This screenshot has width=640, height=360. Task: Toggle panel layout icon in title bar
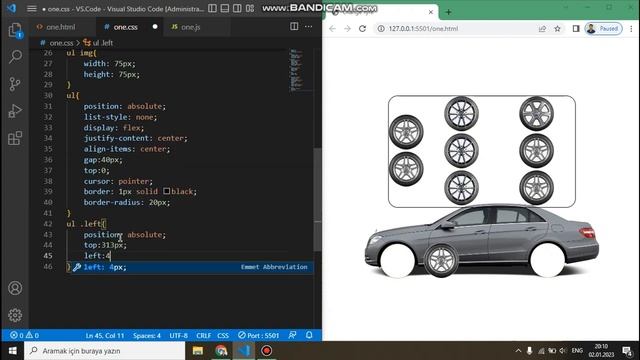(x=224, y=8)
